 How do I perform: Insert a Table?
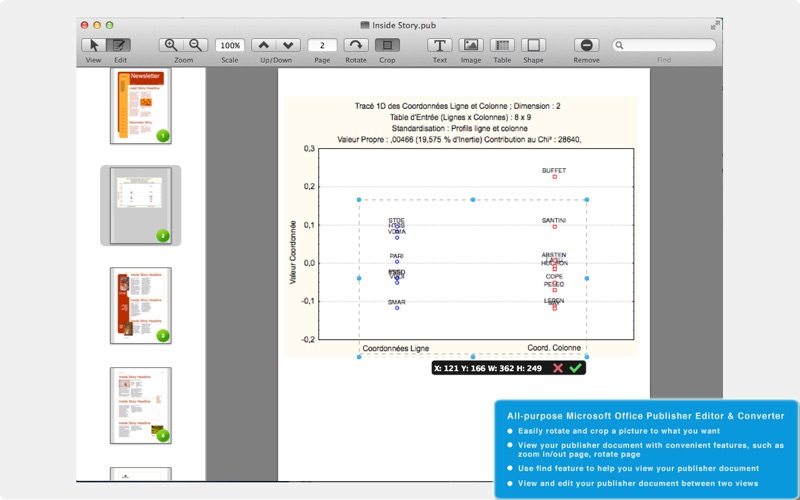[x=502, y=45]
